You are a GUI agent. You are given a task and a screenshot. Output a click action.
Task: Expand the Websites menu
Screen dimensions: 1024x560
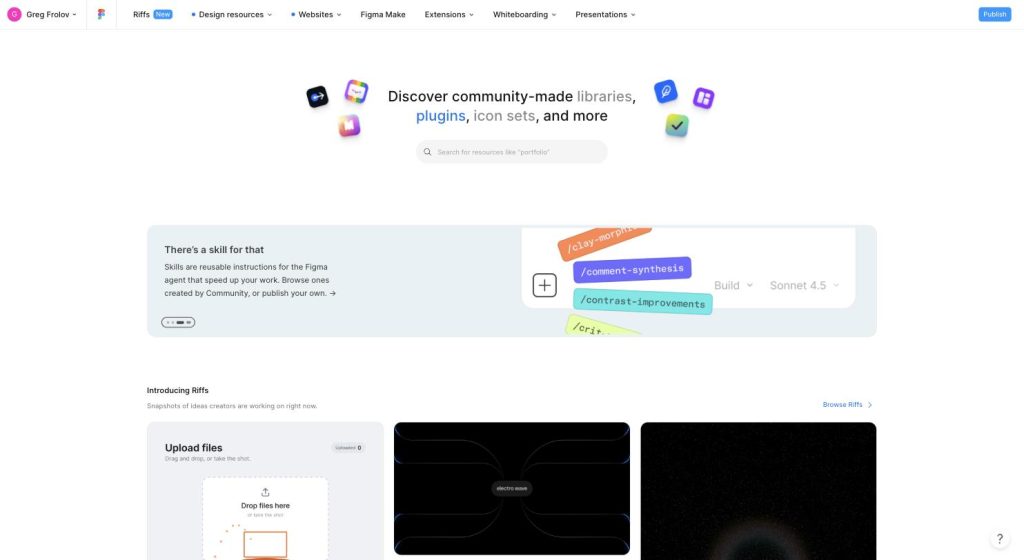(x=316, y=14)
